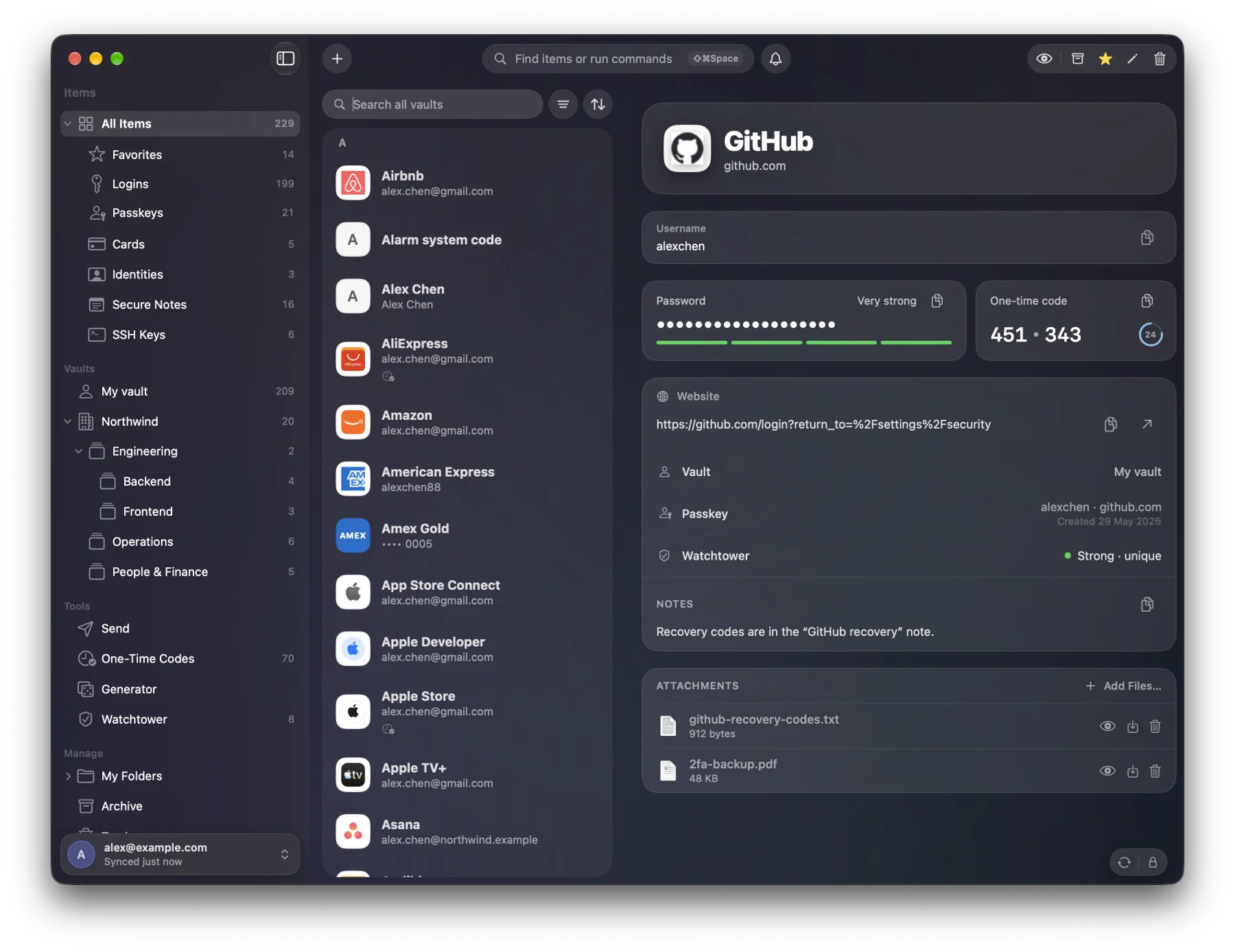
Task: Click the trash icon in top toolbar
Action: [1160, 58]
